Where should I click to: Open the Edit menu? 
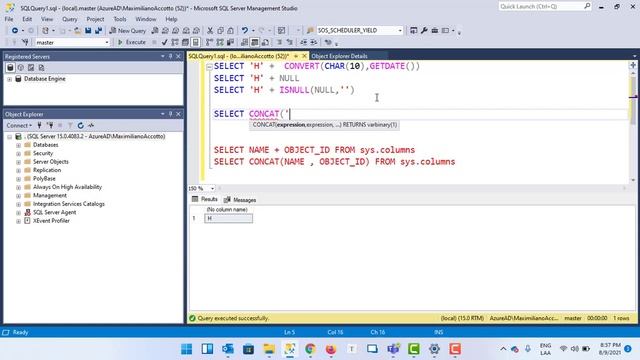[x=27, y=19]
